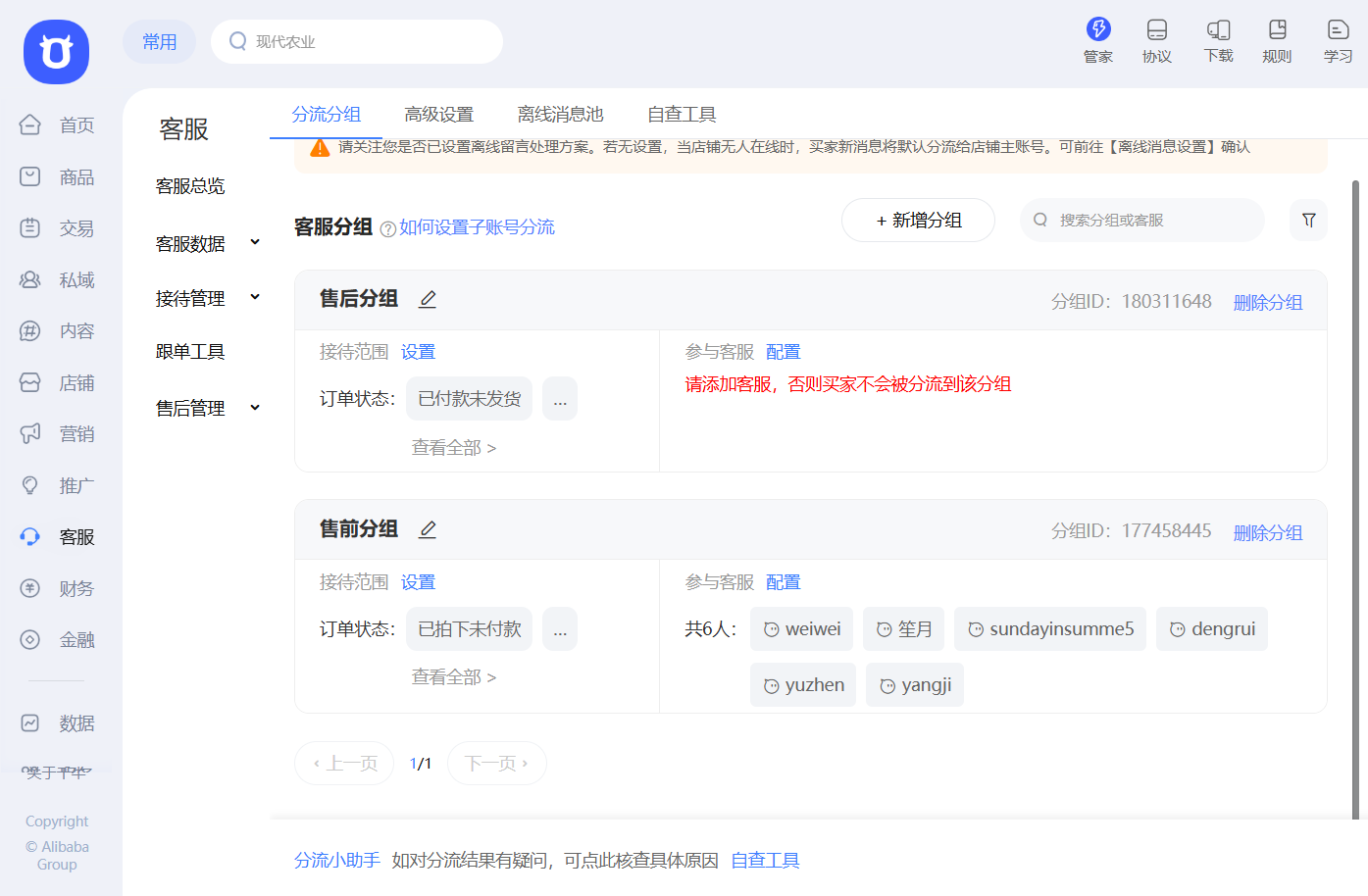Open 营销 in the left sidebar

tap(57, 434)
